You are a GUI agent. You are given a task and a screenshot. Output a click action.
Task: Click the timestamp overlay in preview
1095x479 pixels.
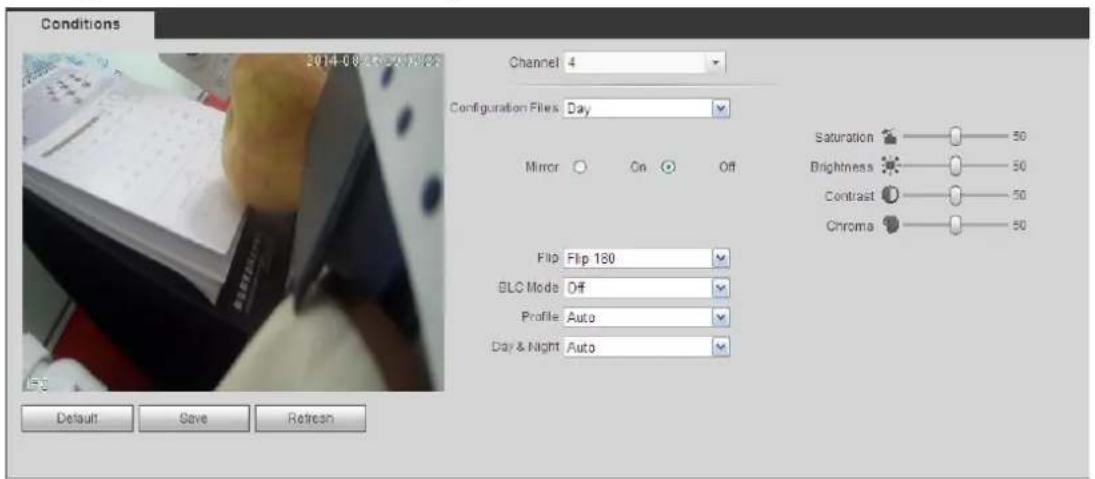tap(374, 61)
